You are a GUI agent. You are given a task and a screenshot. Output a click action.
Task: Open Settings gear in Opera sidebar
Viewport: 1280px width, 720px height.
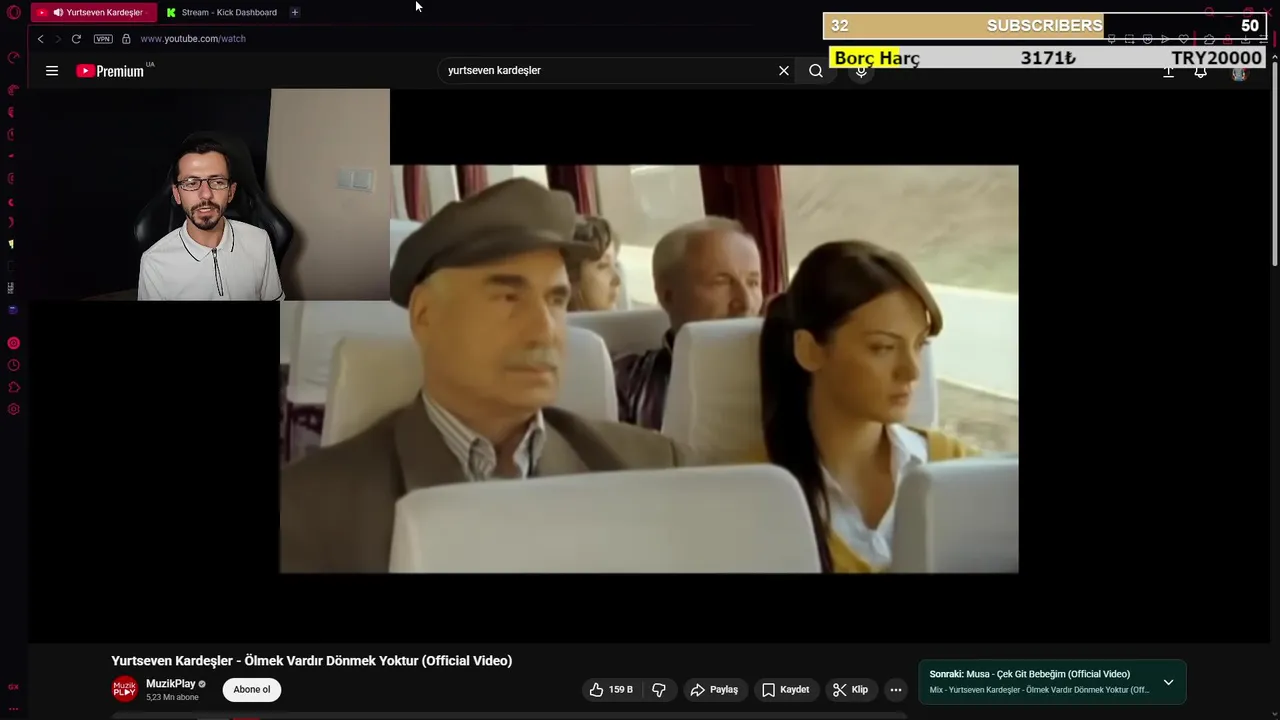coord(13,409)
